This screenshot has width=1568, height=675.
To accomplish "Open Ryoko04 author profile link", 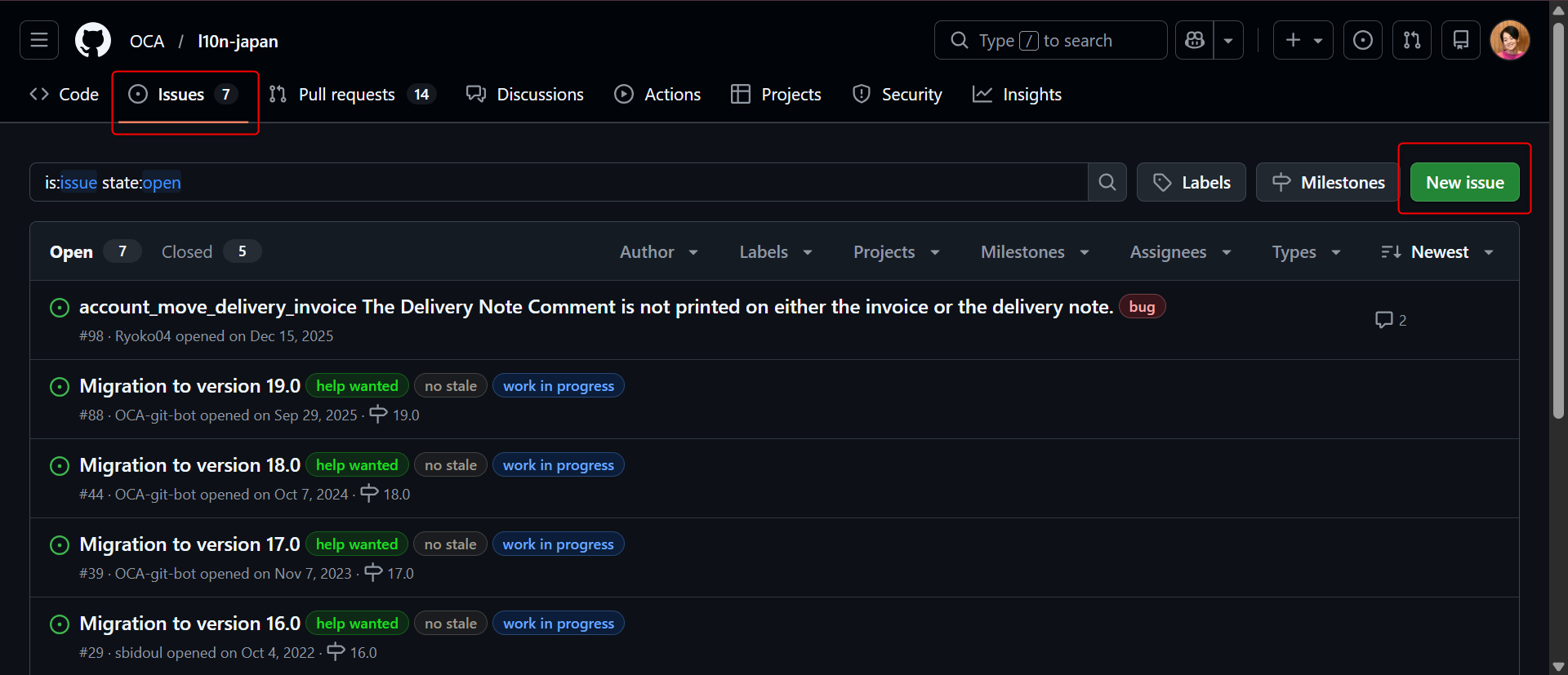I will [x=143, y=336].
